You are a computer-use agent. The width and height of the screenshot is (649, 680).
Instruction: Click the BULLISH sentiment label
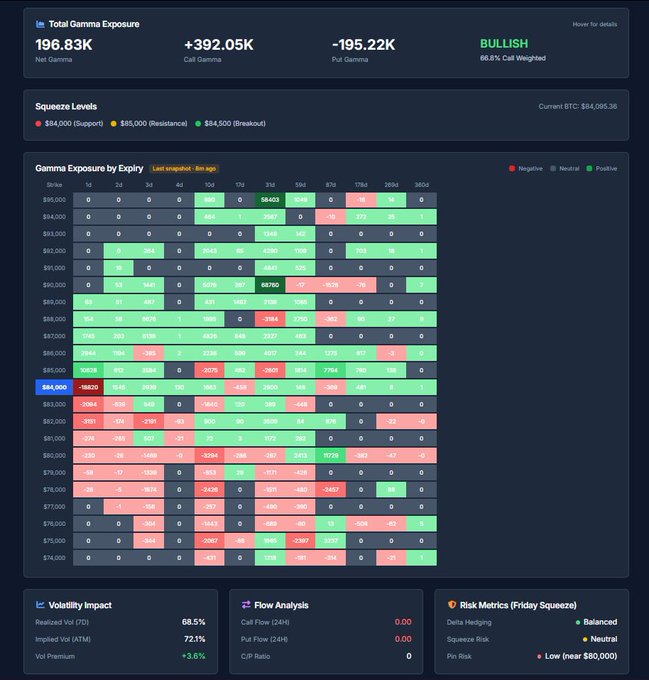point(504,44)
